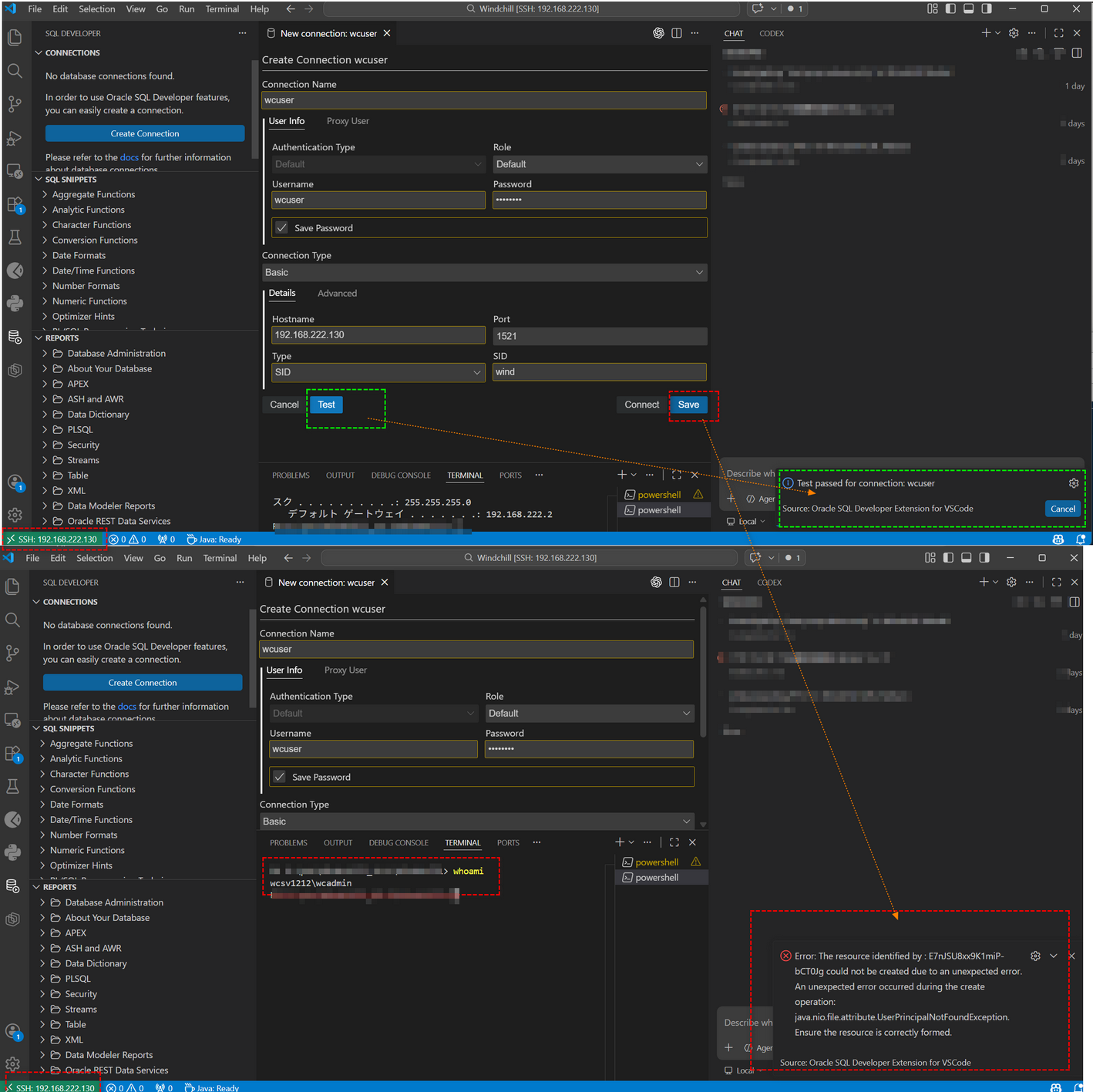Click the Save button for the connection
Viewport: 1093px width, 1092px height.
(x=688, y=405)
